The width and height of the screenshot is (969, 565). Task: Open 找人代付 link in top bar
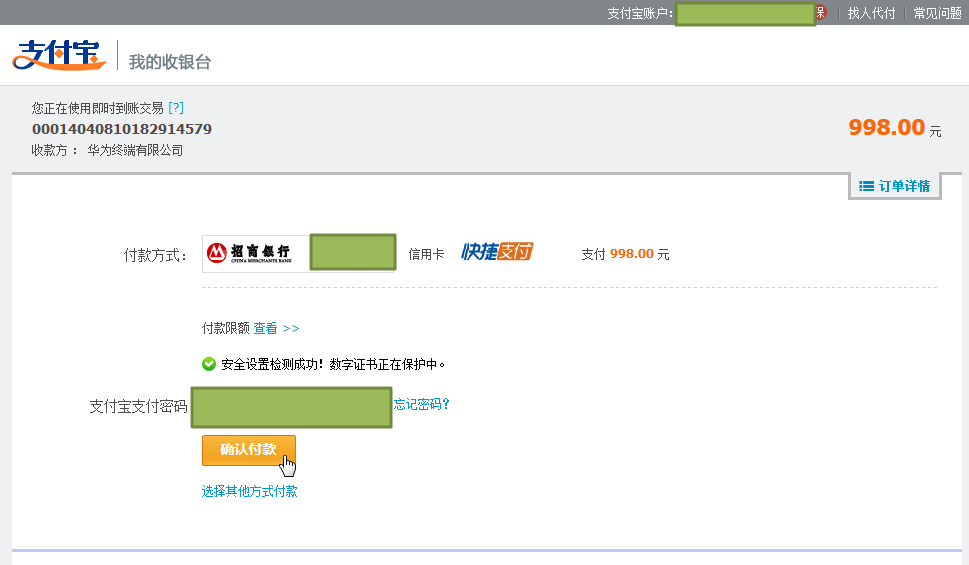point(871,13)
